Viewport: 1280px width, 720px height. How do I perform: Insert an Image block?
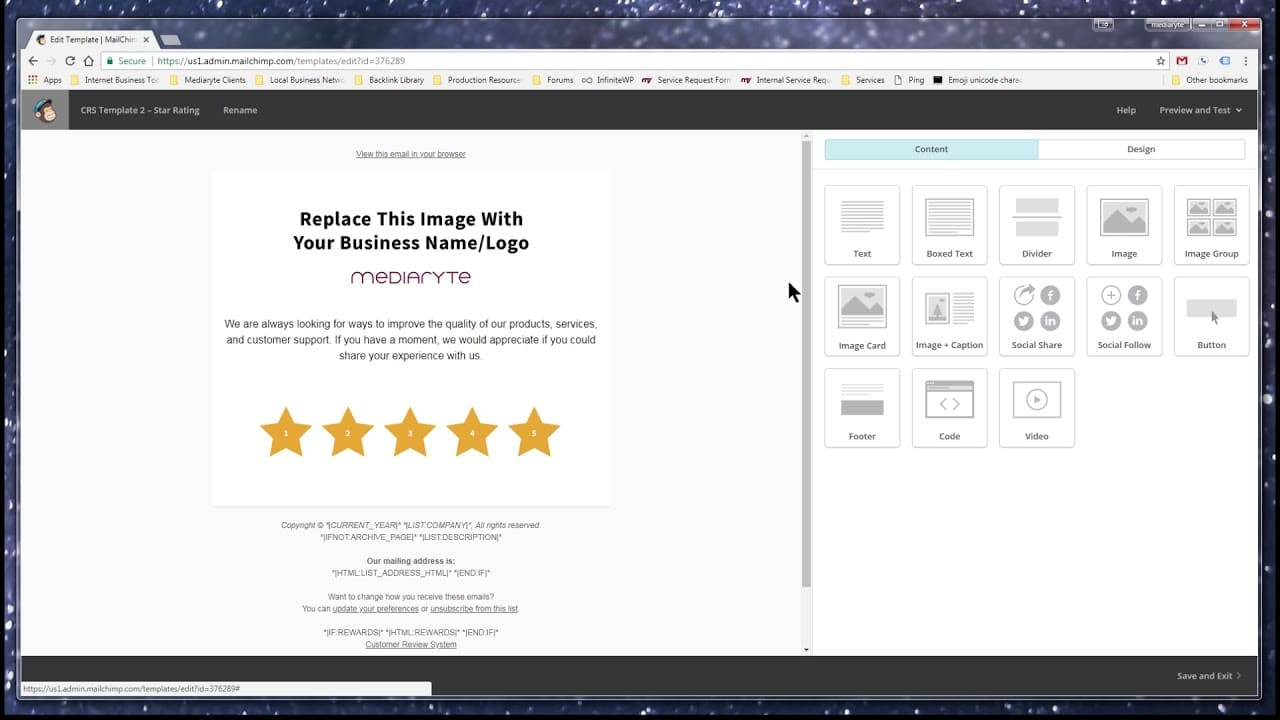tap(1123, 224)
